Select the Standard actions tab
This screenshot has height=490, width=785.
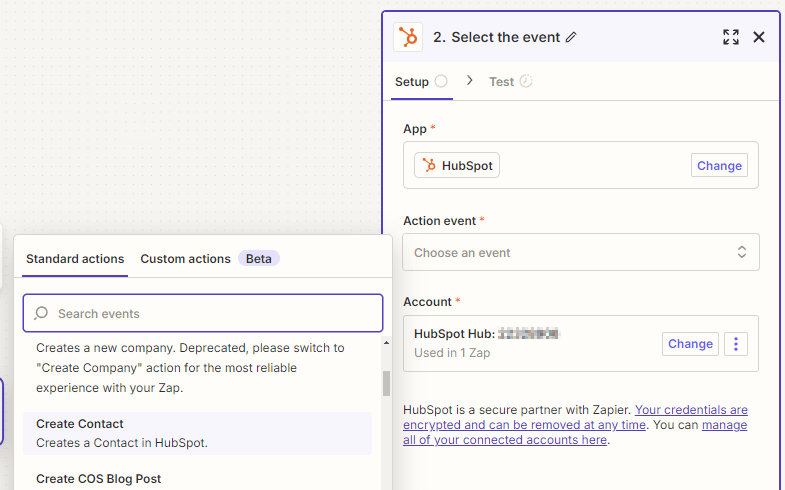(x=75, y=259)
